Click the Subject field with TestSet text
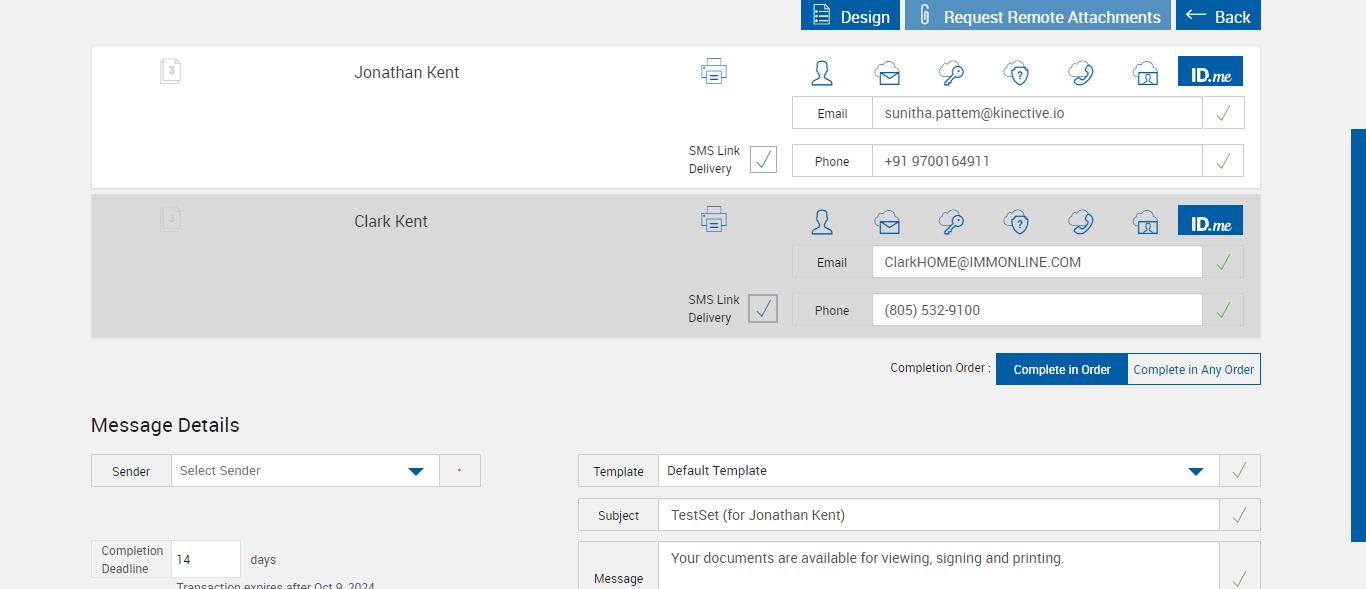This screenshot has height=589, width=1366. 938,515
